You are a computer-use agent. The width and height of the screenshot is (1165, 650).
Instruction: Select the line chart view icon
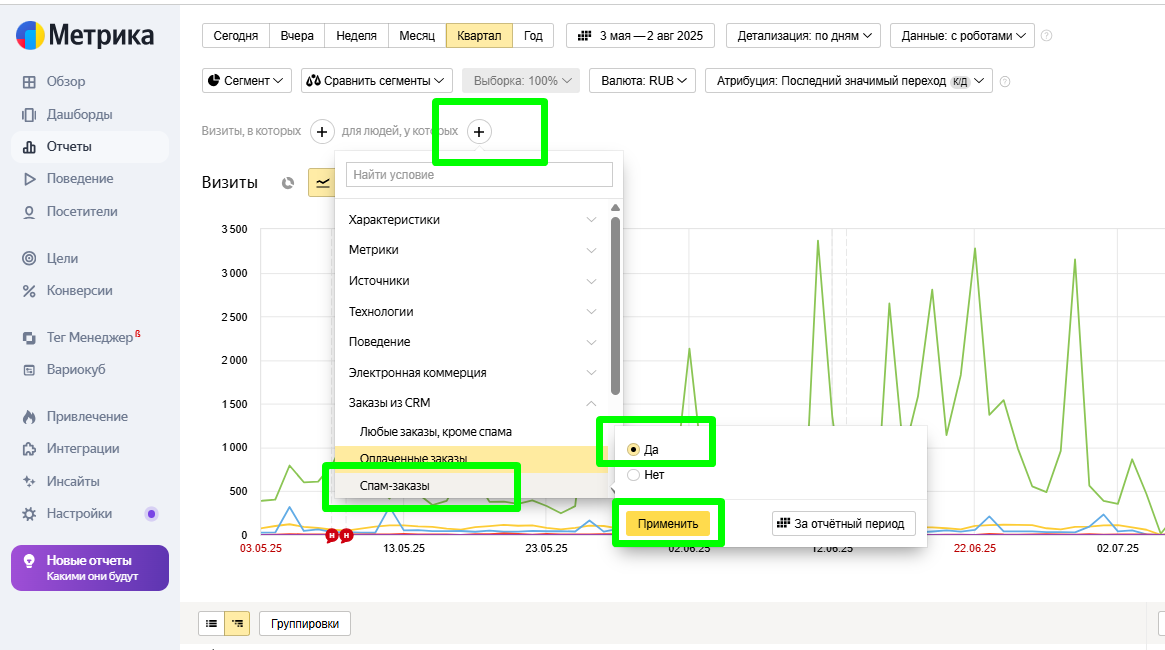pyautogui.click(x=321, y=183)
